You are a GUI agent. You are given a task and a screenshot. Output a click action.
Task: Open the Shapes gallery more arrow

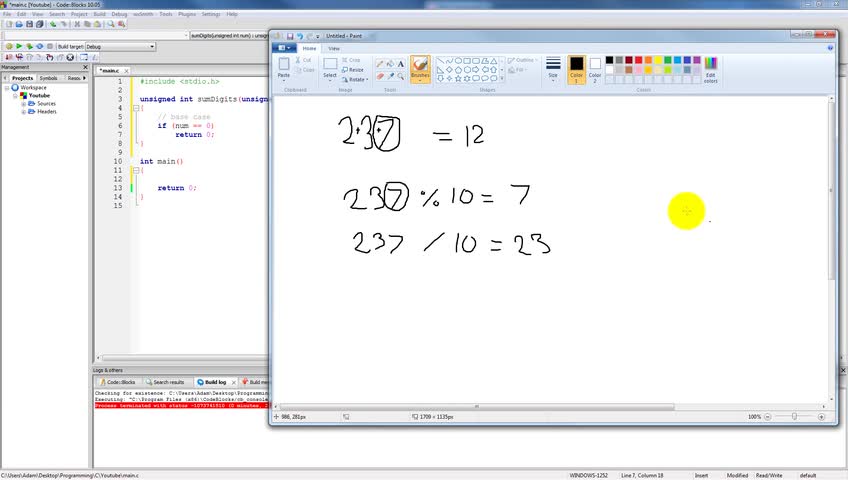502,79
